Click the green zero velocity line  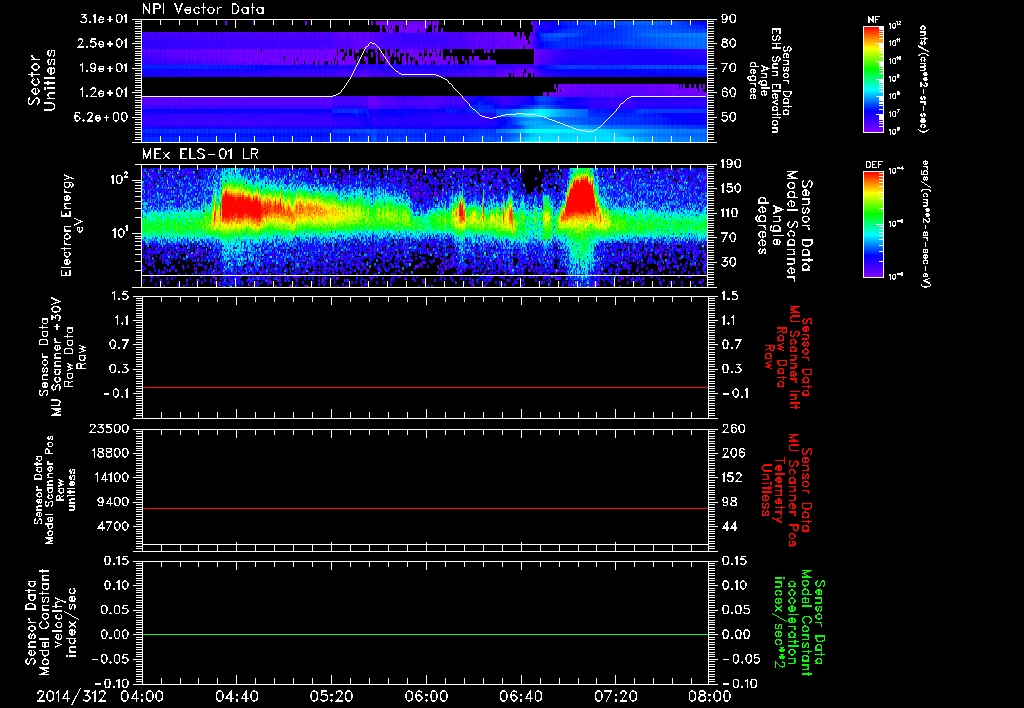tap(425, 634)
